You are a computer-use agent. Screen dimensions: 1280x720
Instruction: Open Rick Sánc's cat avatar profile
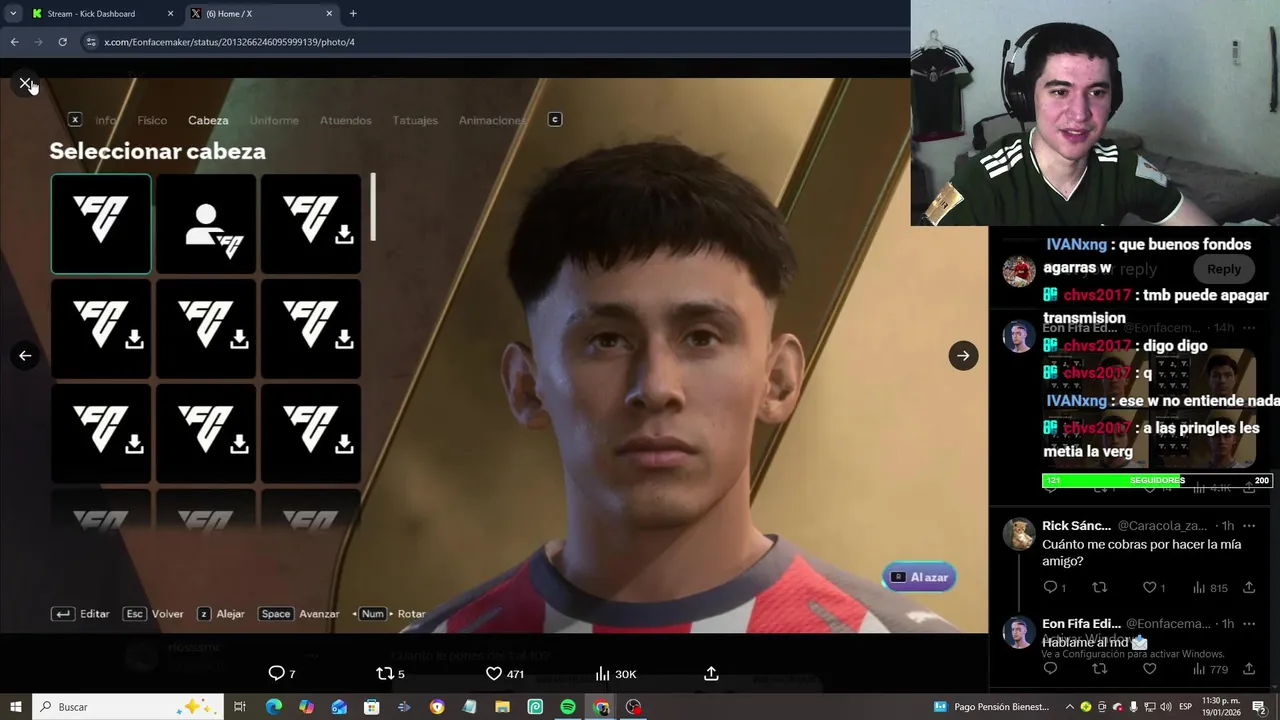1019,535
